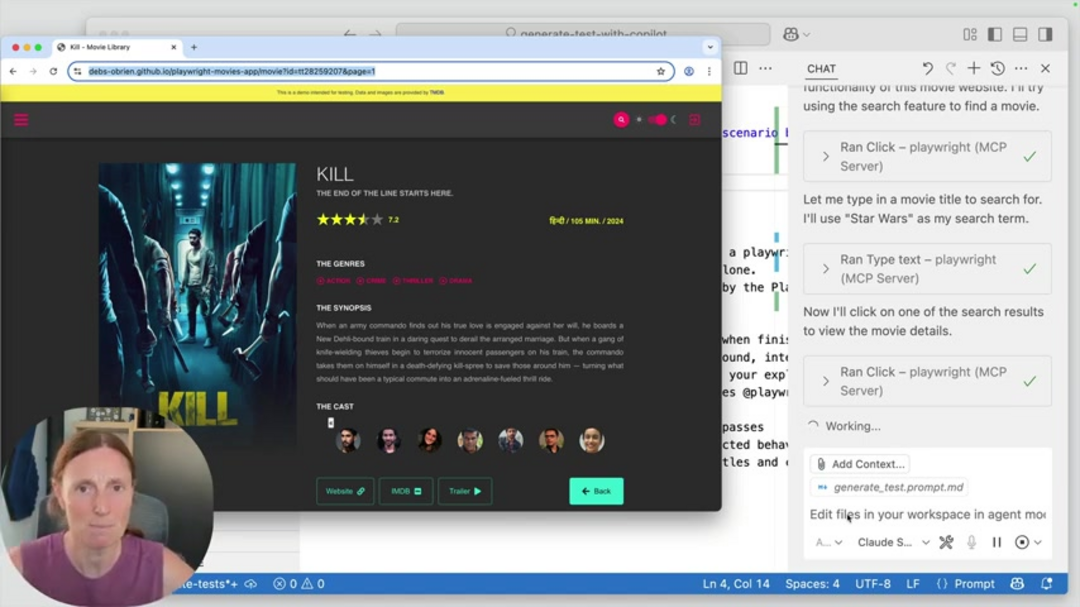
Task: Open the hamburger menu in movie app
Action: point(21,120)
